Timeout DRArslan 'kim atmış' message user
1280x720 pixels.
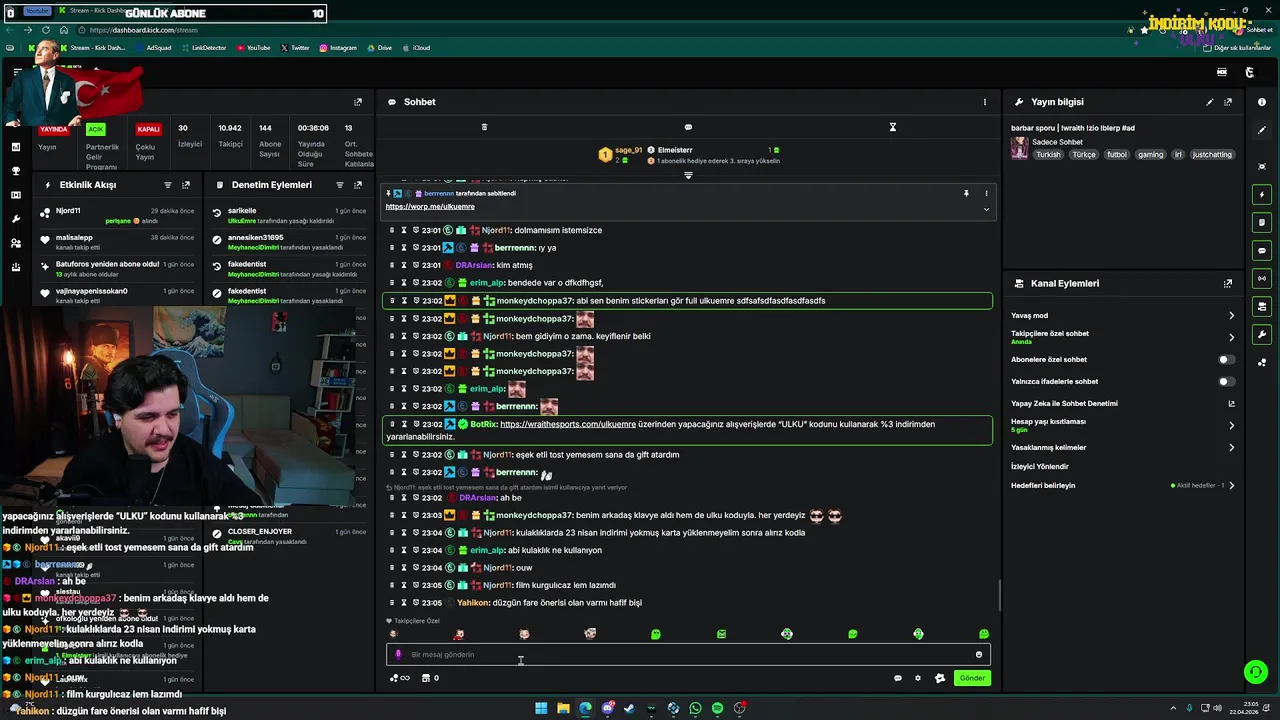tap(404, 265)
